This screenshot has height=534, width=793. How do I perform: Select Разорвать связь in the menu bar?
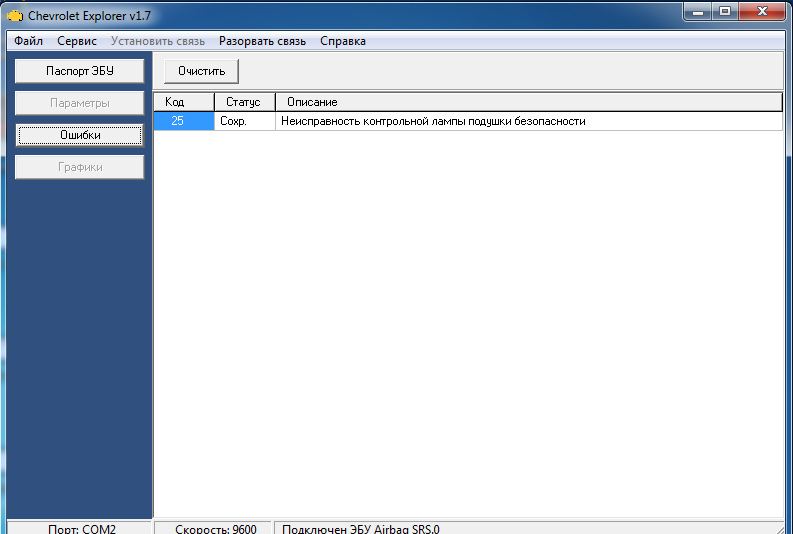tap(262, 41)
